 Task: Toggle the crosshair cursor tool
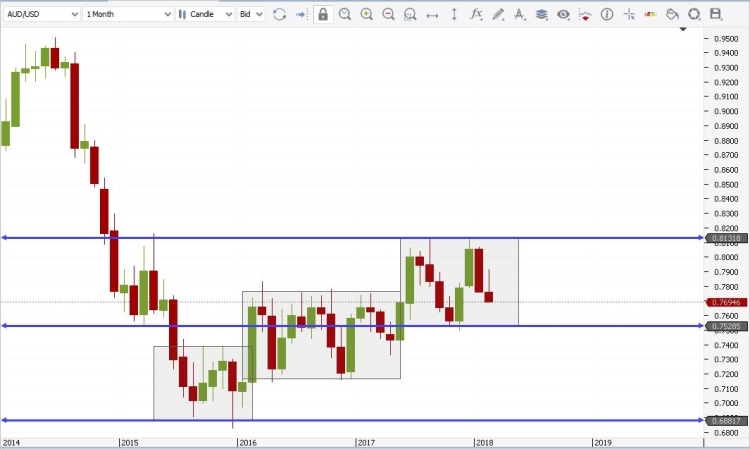629,14
